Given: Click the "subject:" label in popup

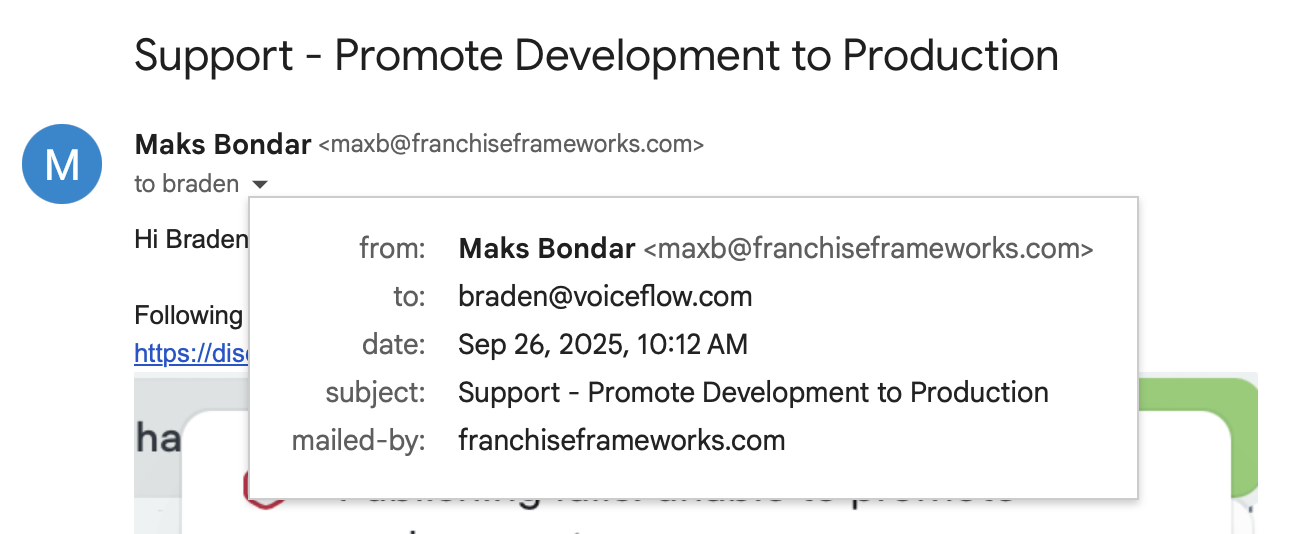Looking at the screenshot, I should [x=375, y=393].
